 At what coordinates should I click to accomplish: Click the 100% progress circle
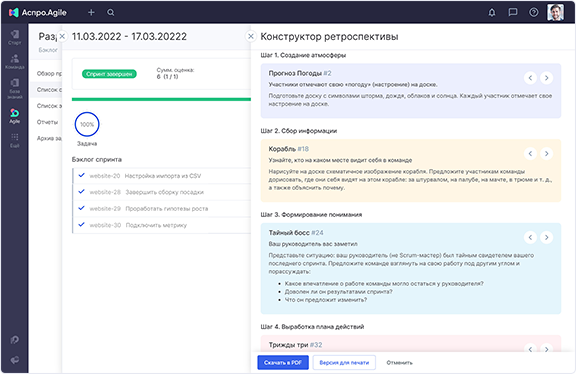(87, 124)
